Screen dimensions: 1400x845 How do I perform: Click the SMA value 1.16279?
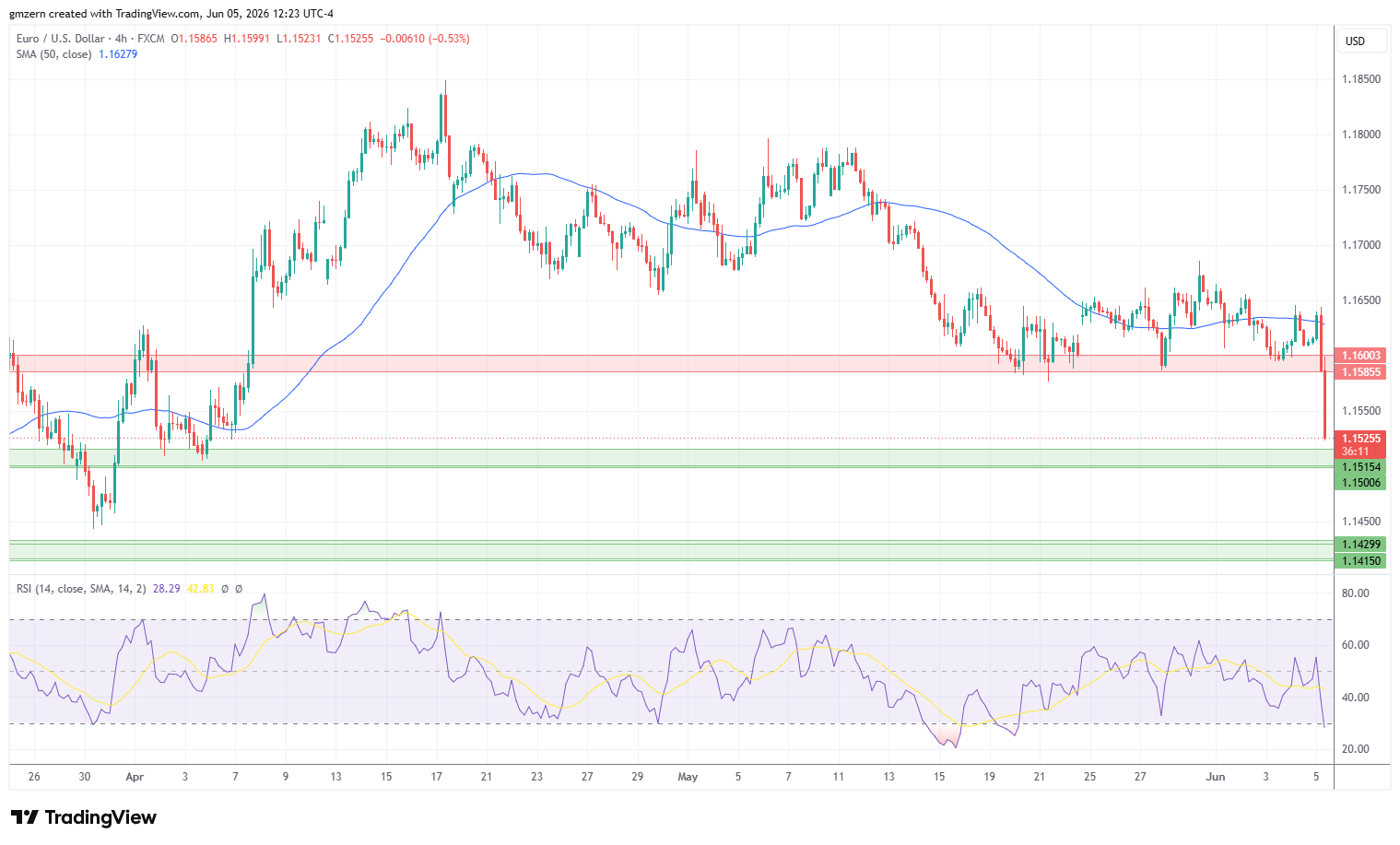click(118, 54)
